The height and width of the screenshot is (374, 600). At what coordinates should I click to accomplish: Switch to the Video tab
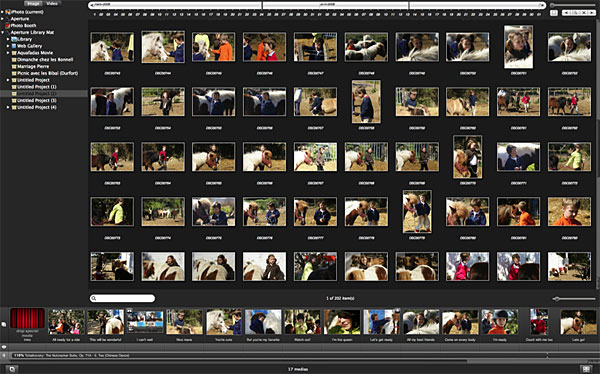pyautogui.click(x=52, y=3)
